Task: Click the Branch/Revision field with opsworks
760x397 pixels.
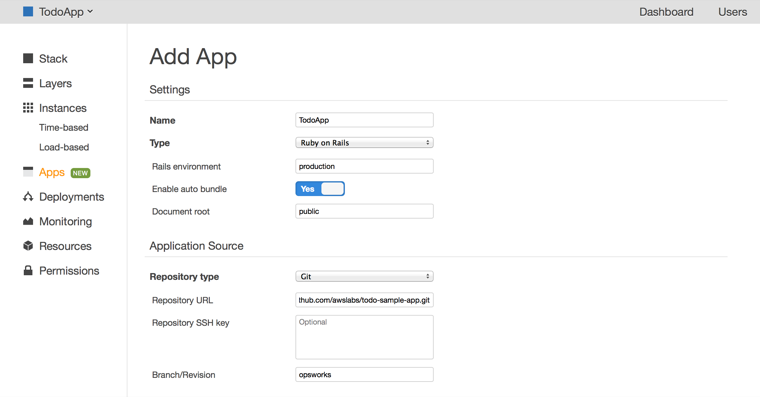Action: pos(364,375)
